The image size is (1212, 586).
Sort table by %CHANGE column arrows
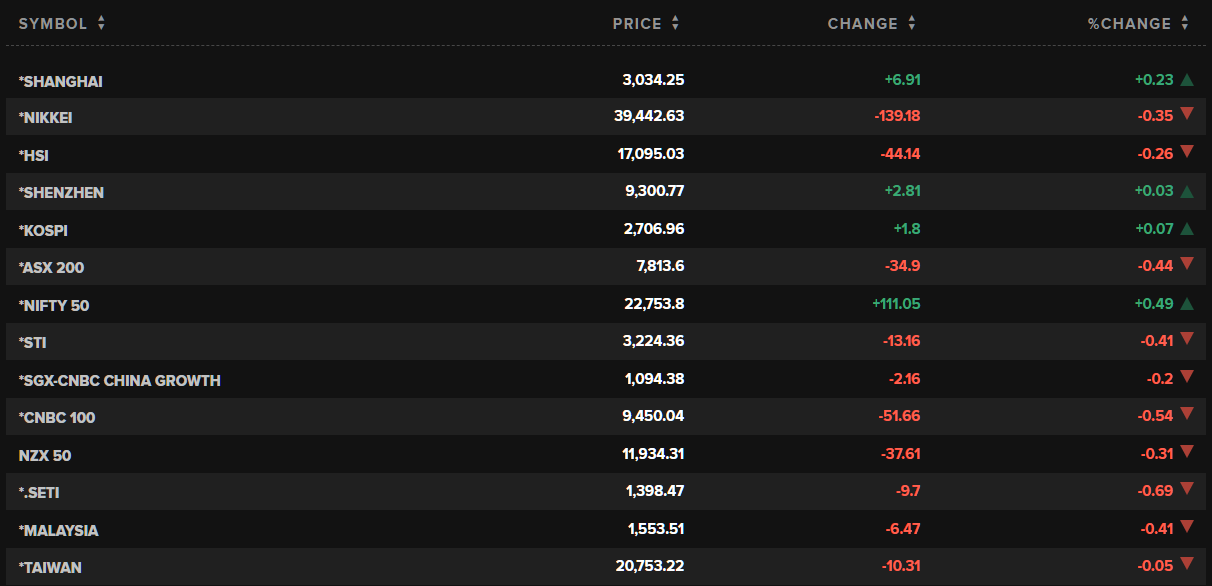(x=1184, y=23)
